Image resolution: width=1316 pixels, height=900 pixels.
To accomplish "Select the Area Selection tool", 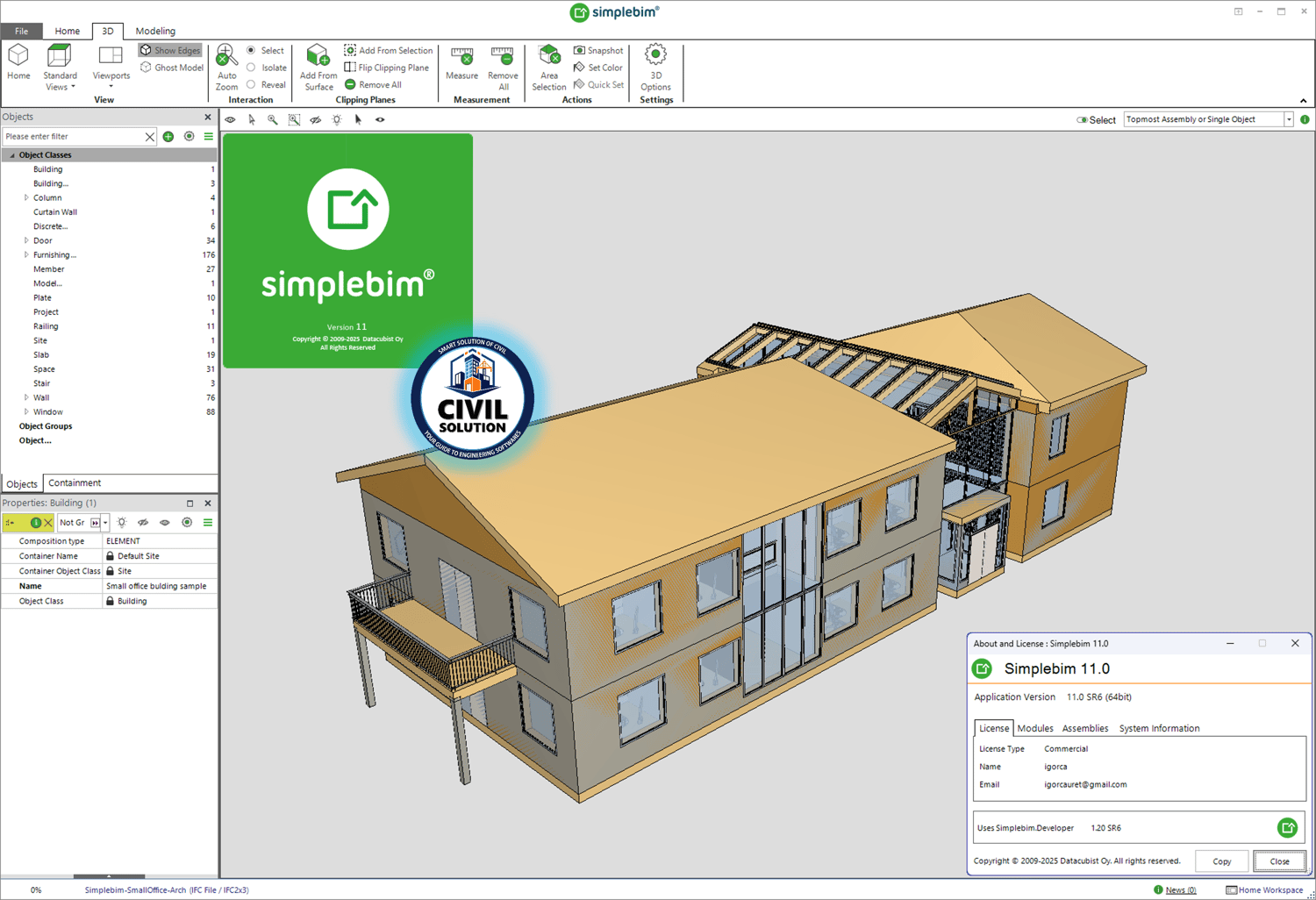I will [x=549, y=58].
